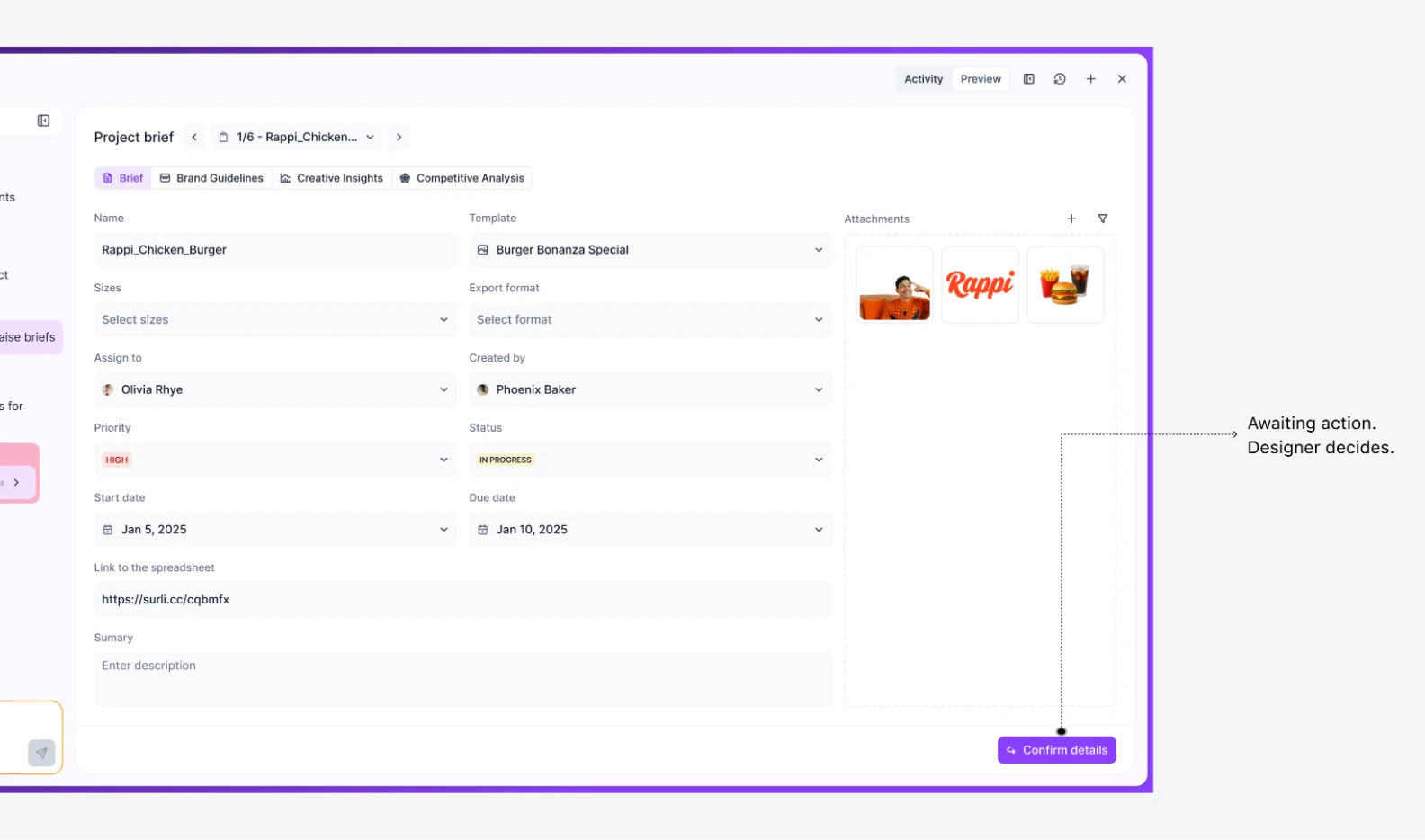Viewport: 1425px width, 840px height.
Task: Open the Rappi logo attachment
Action: click(981, 285)
